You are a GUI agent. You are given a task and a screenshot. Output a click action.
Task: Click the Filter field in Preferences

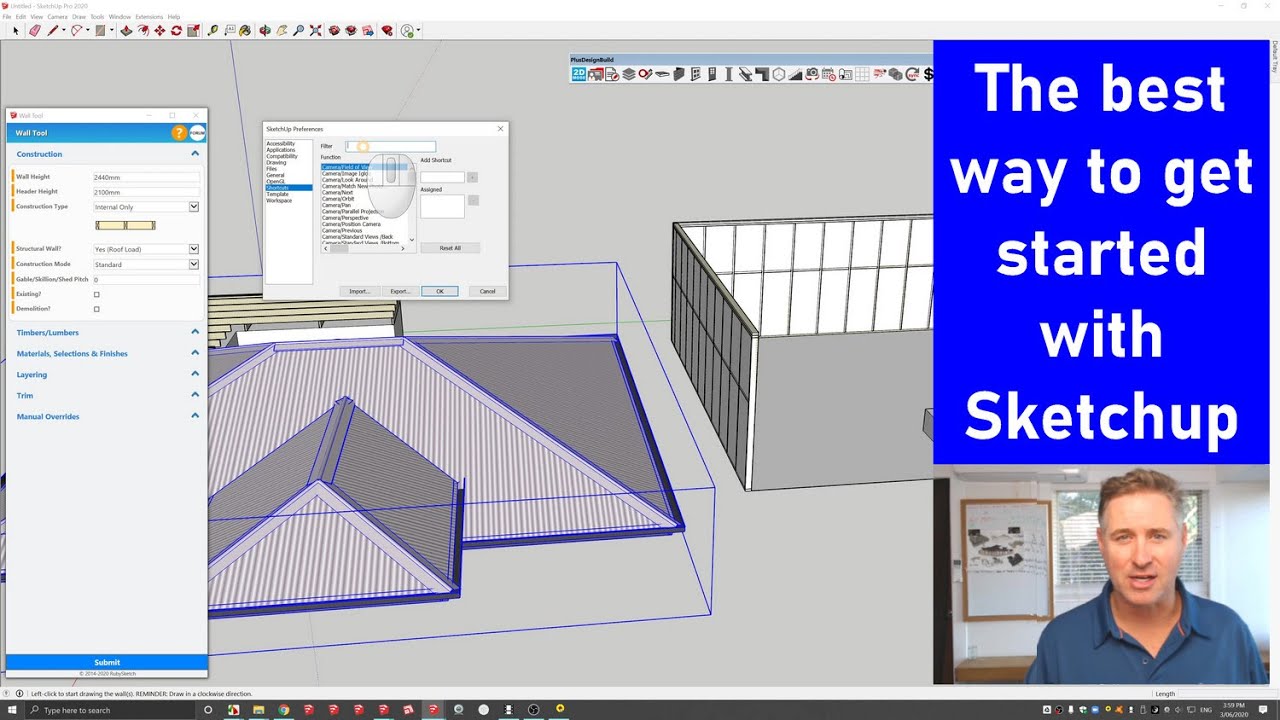(x=391, y=147)
